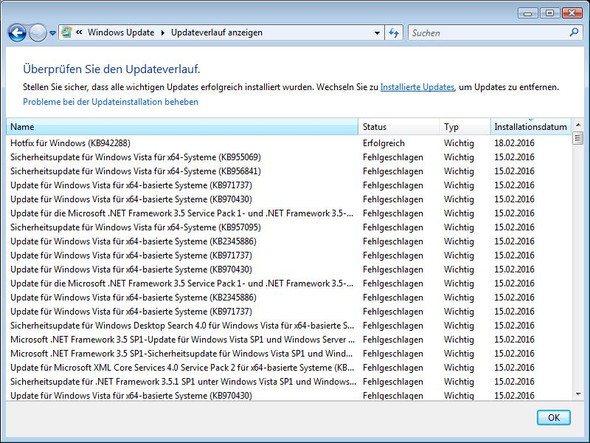Viewport: 590px width, 443px height.
Task: Click the scrollbar down arrow
Action: (x=578, y=394)
